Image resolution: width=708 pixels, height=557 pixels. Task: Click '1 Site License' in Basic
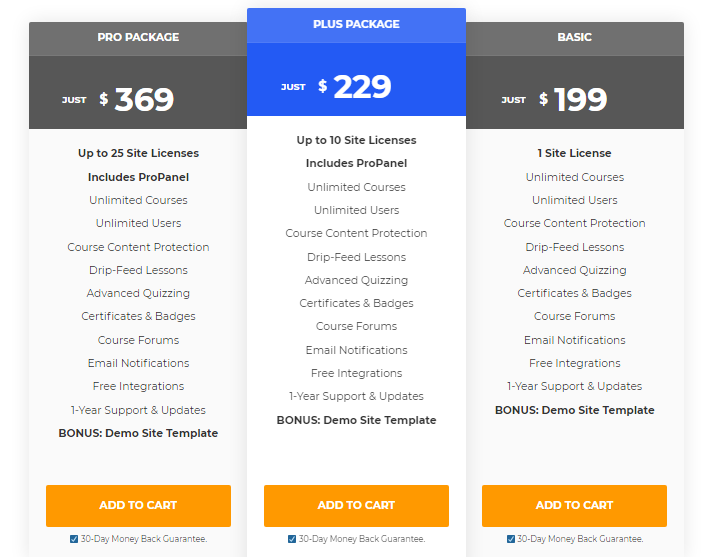pyautogui.click(x=574, y=154)
